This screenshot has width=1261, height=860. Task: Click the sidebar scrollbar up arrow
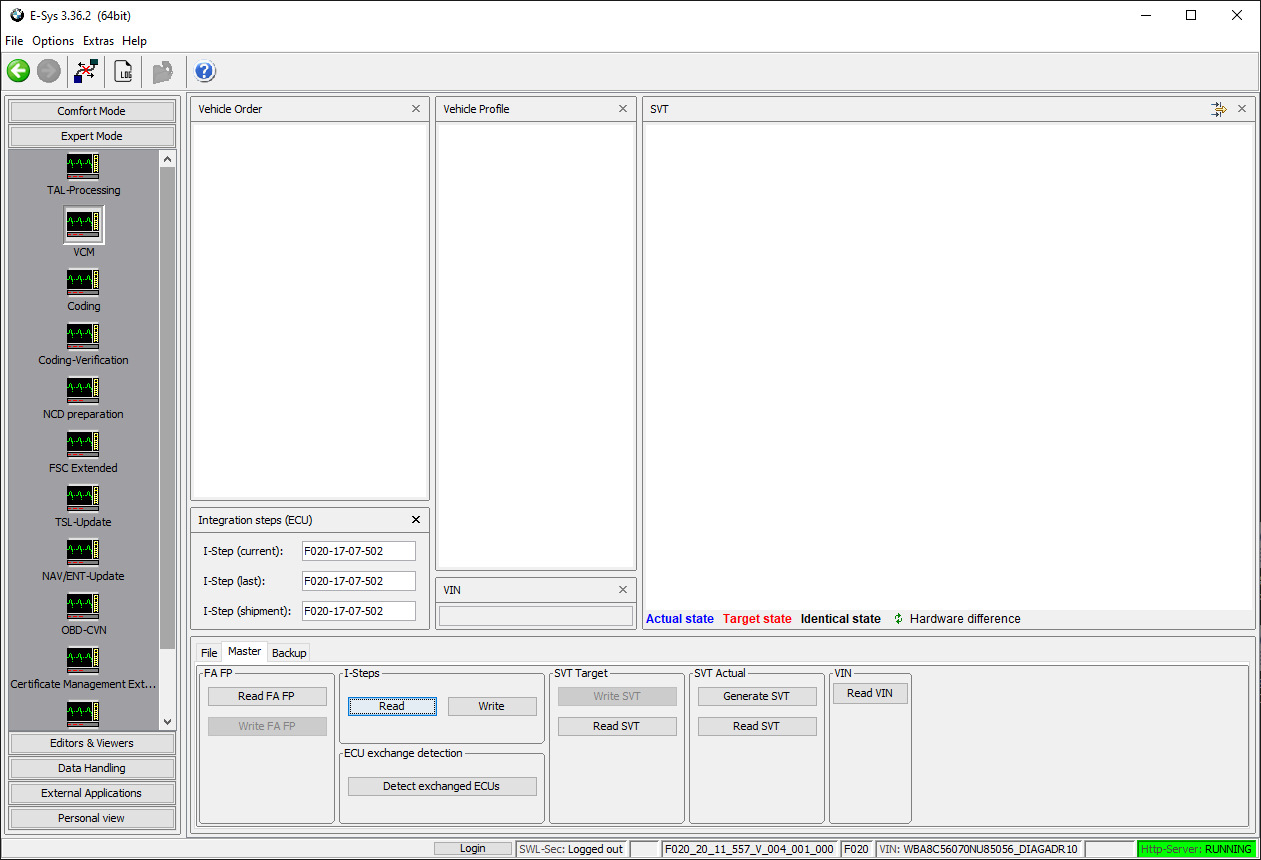(x=167, y=159)
